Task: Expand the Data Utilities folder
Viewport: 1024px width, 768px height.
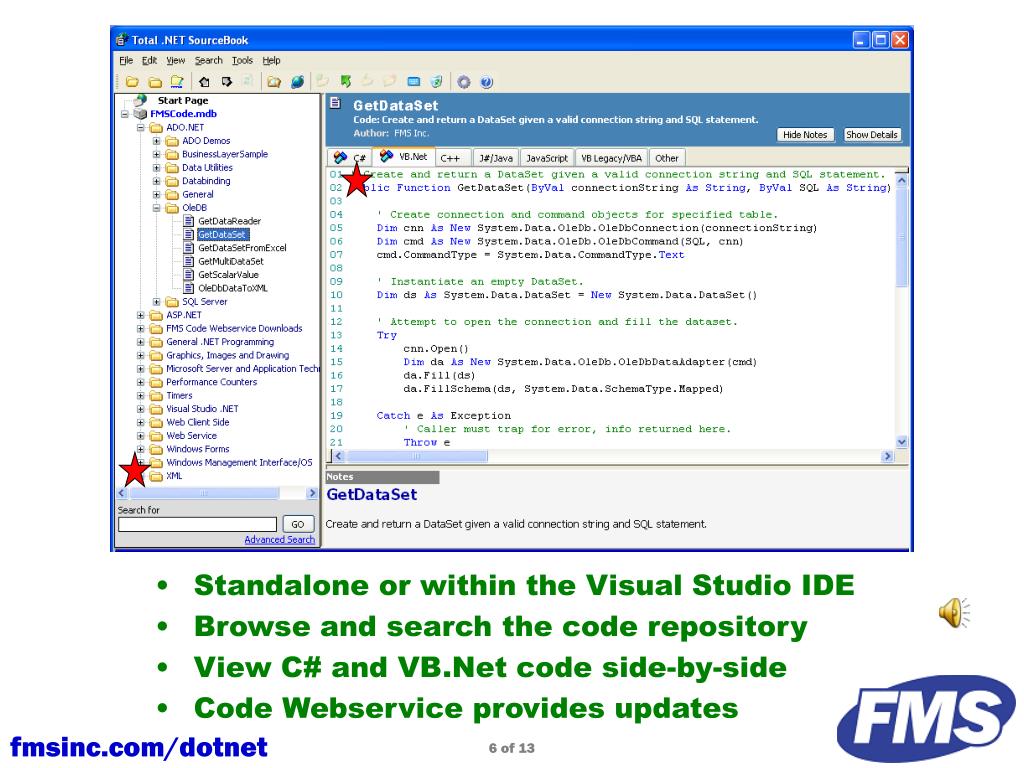Action: point(157,168)
